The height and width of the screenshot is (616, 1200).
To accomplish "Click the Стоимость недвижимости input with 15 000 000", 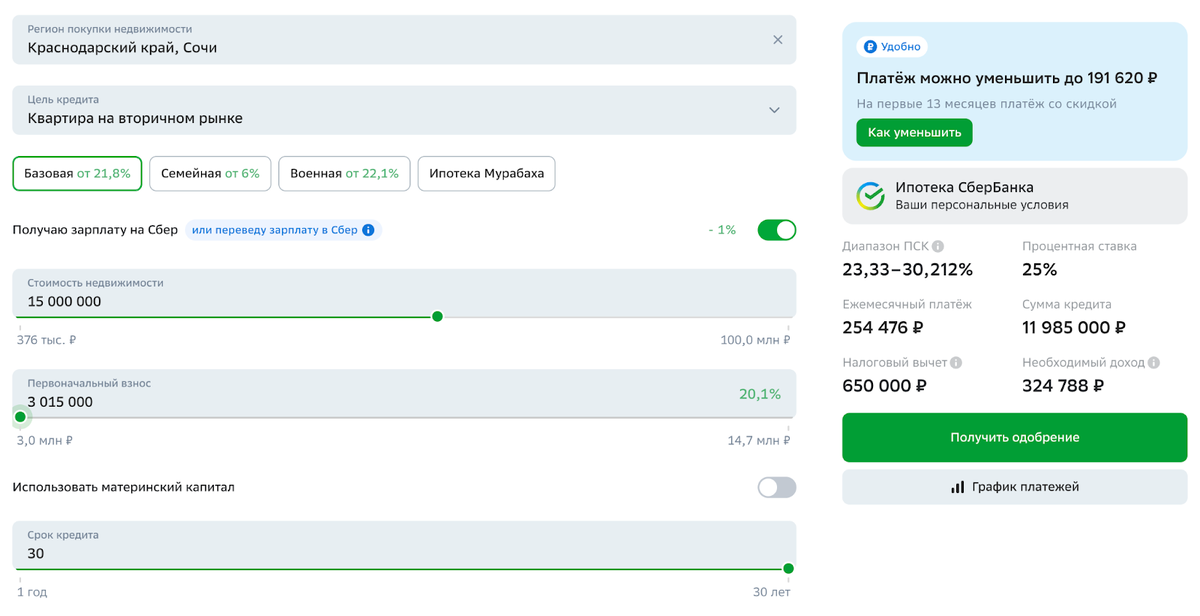I will (x=404, y=293).
